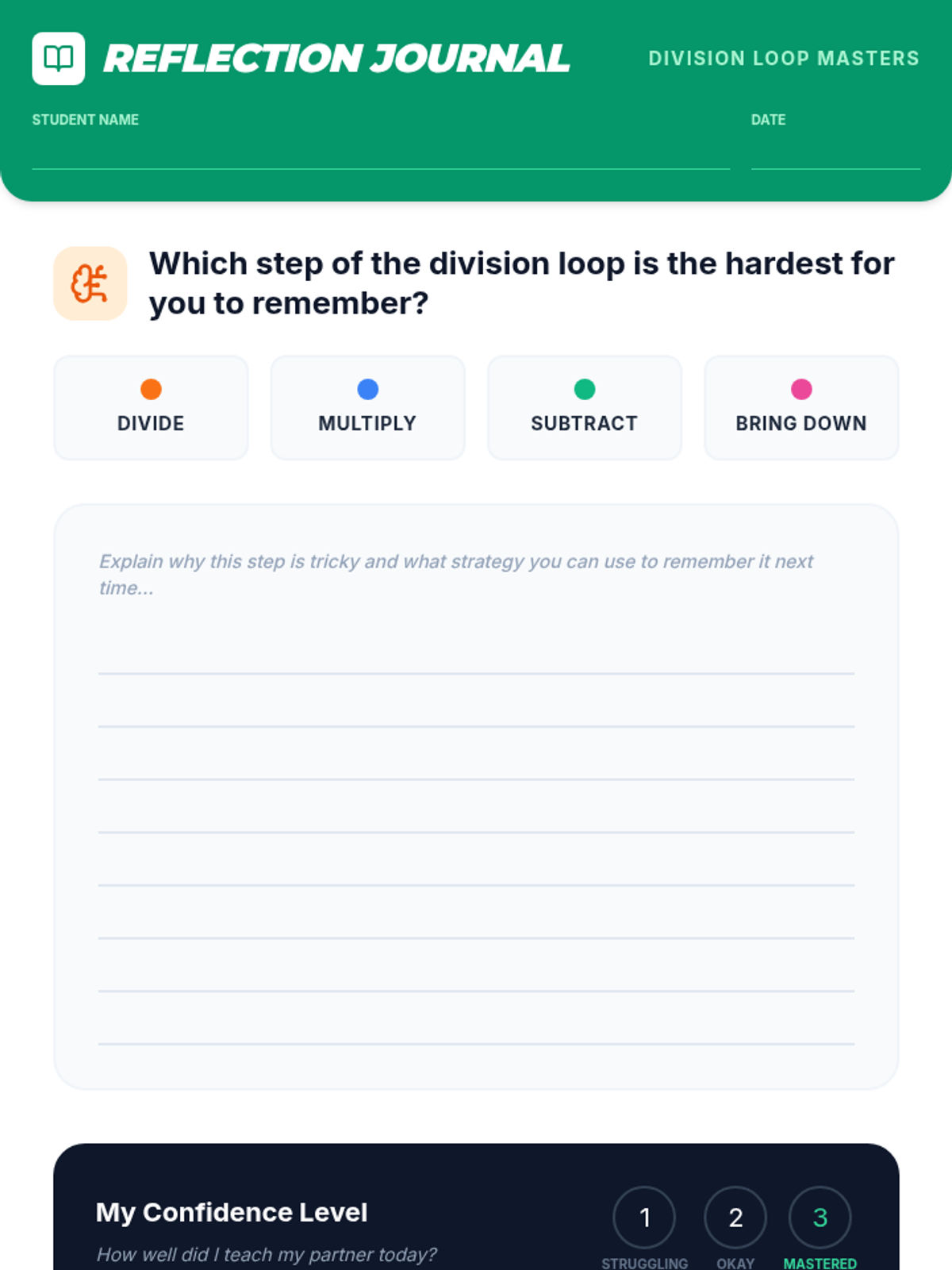
Task: Click the hardest step question heading
Action: tap(521, 283)
